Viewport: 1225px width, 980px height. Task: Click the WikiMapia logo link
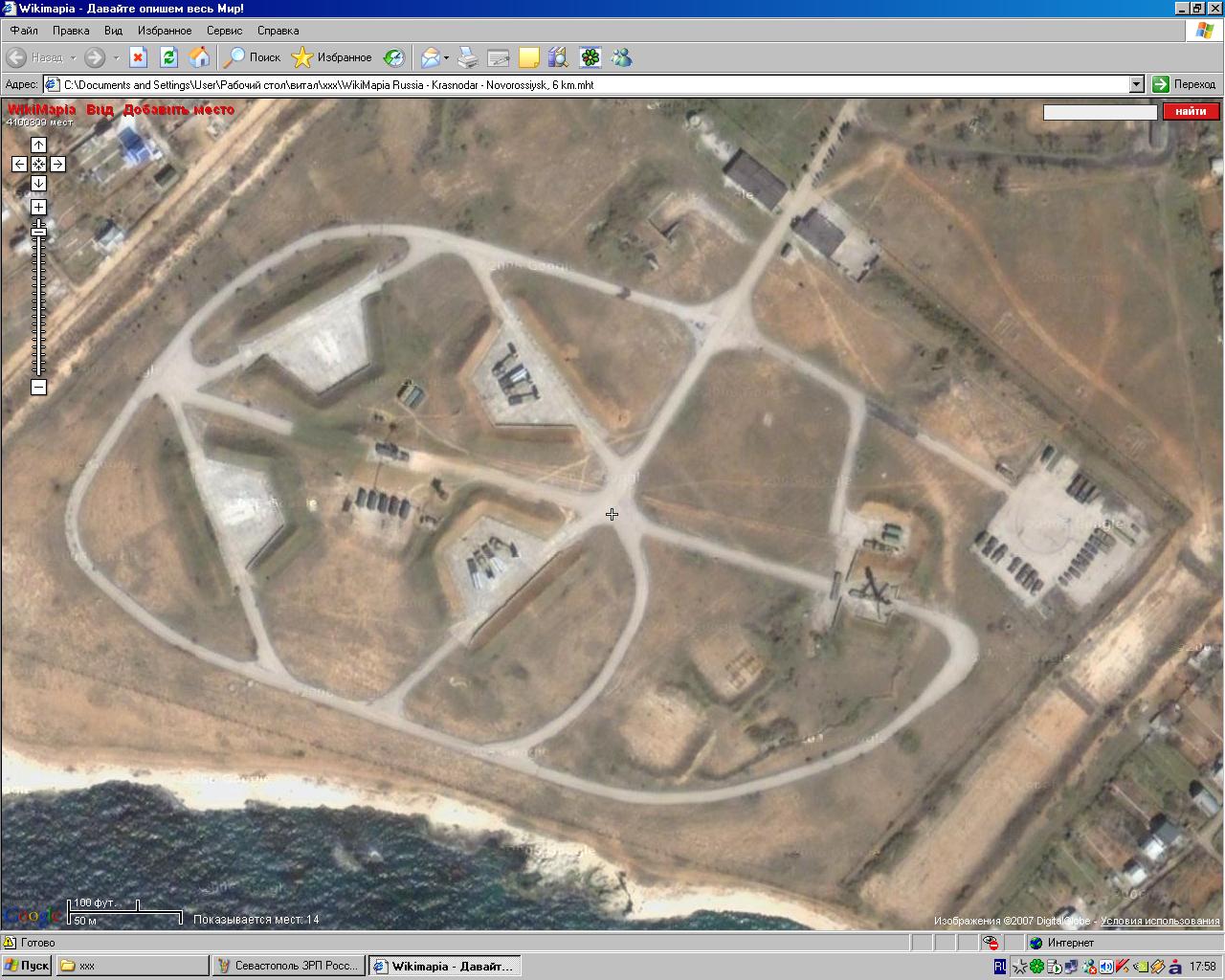point(41,109)
